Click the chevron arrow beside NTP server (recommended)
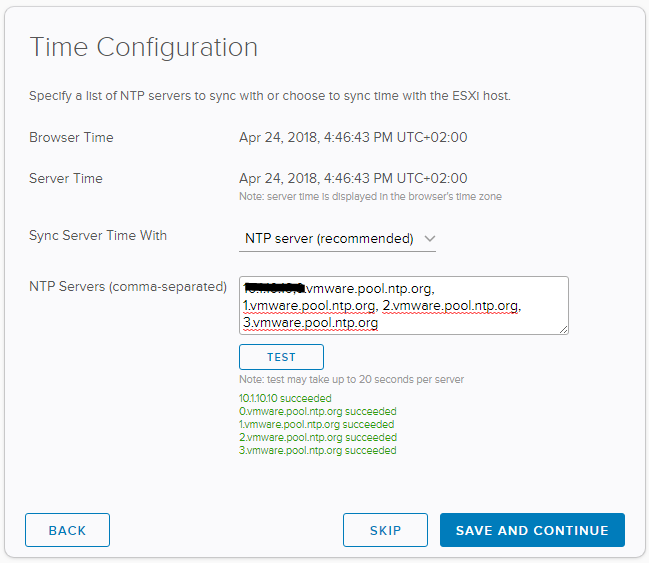This screenshot has height=563, width=649. (x=430, y=239)
